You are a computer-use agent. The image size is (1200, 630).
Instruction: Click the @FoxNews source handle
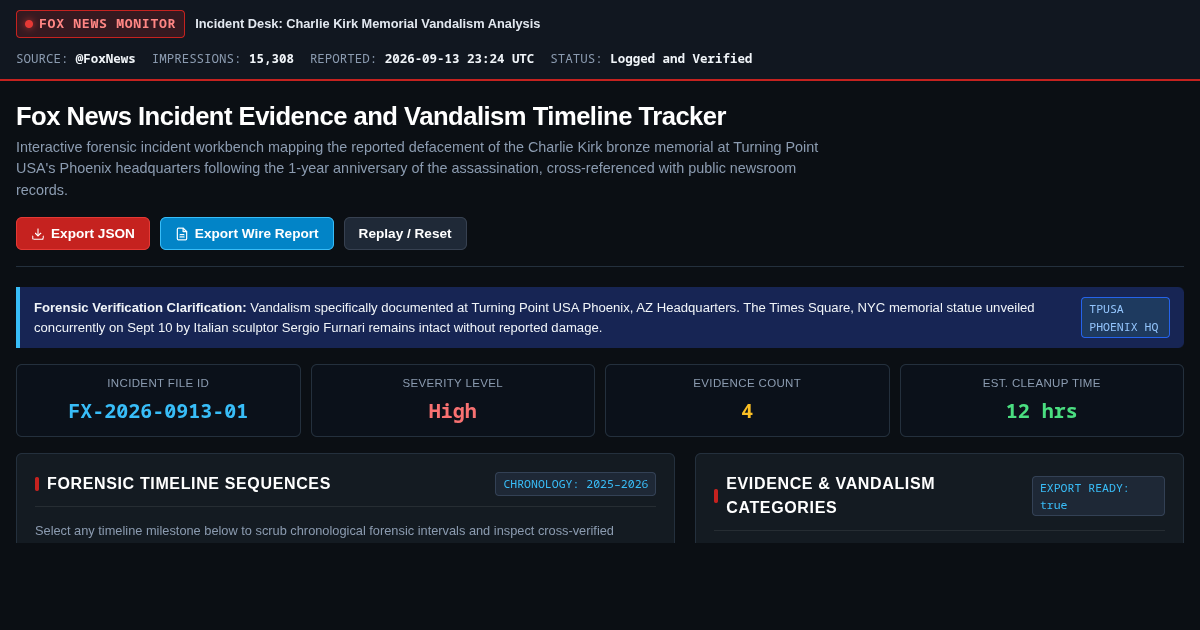coord(105,59)
